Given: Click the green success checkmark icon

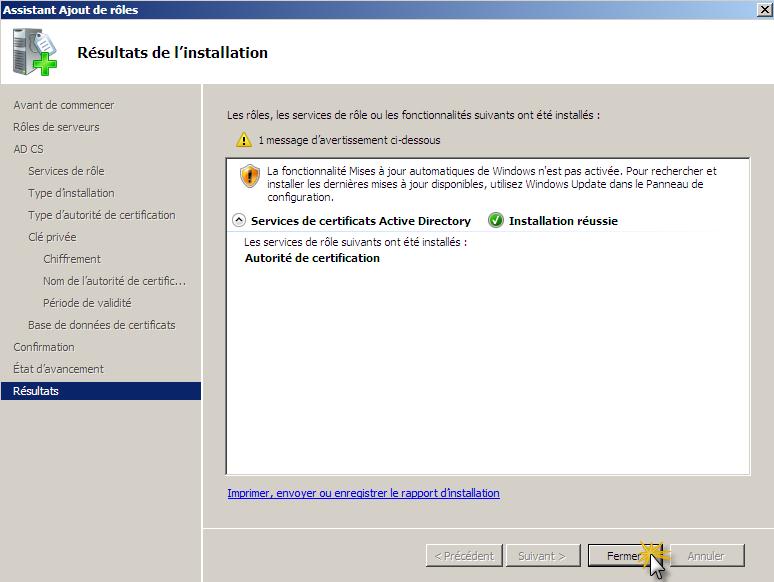Looking at the screenshot, I should pos(496,220).
